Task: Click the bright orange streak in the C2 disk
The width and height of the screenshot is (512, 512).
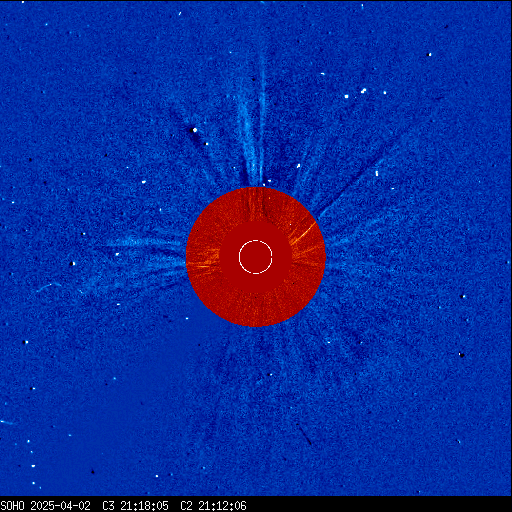Action: click(304, 232)
